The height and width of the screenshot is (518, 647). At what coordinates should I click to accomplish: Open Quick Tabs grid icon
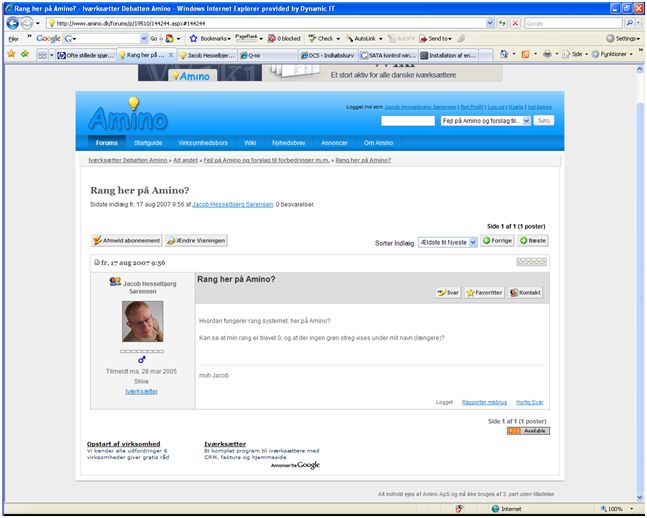(x=42, y=55)
